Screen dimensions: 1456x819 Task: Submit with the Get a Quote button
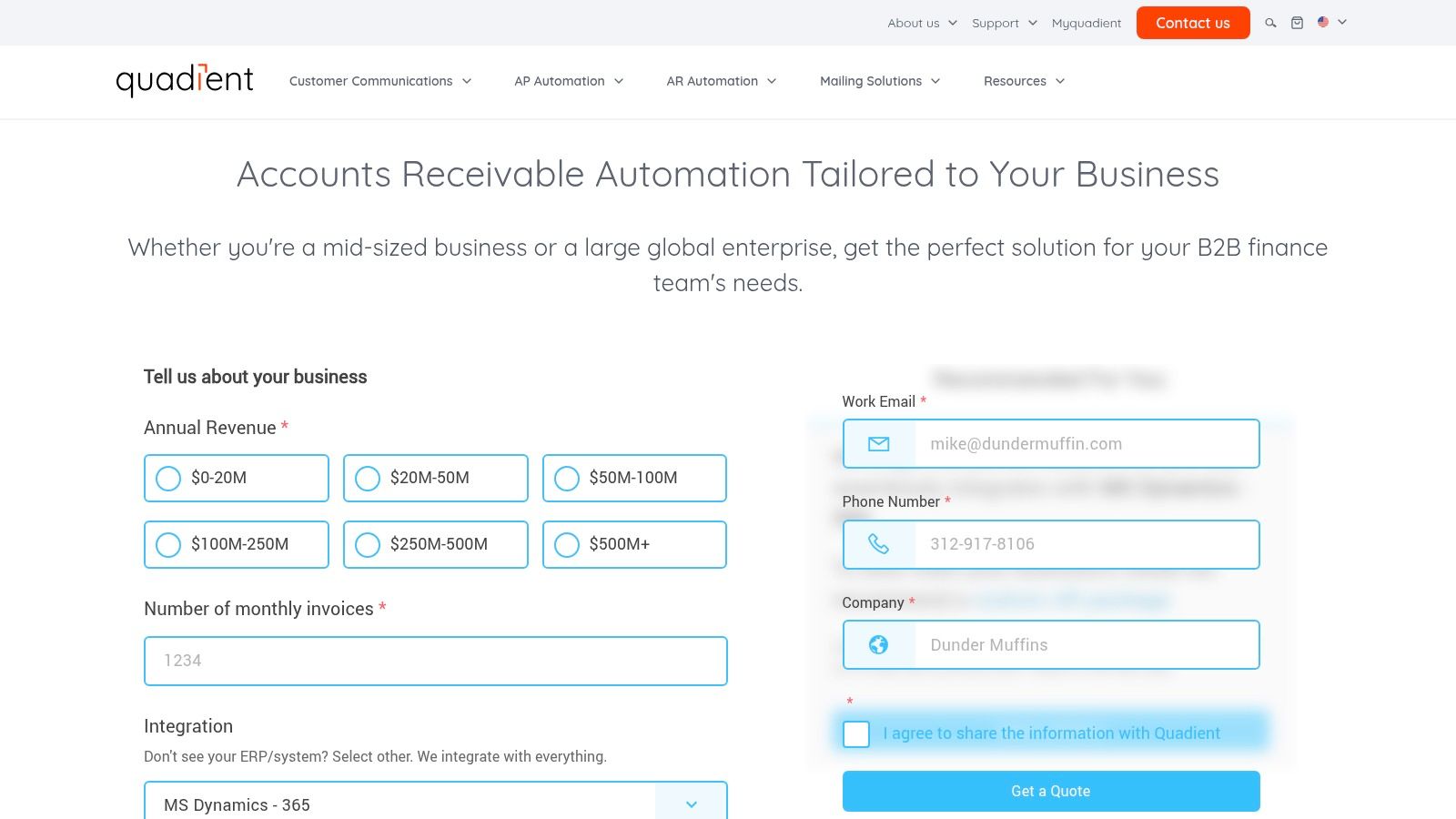(1051, 791)
